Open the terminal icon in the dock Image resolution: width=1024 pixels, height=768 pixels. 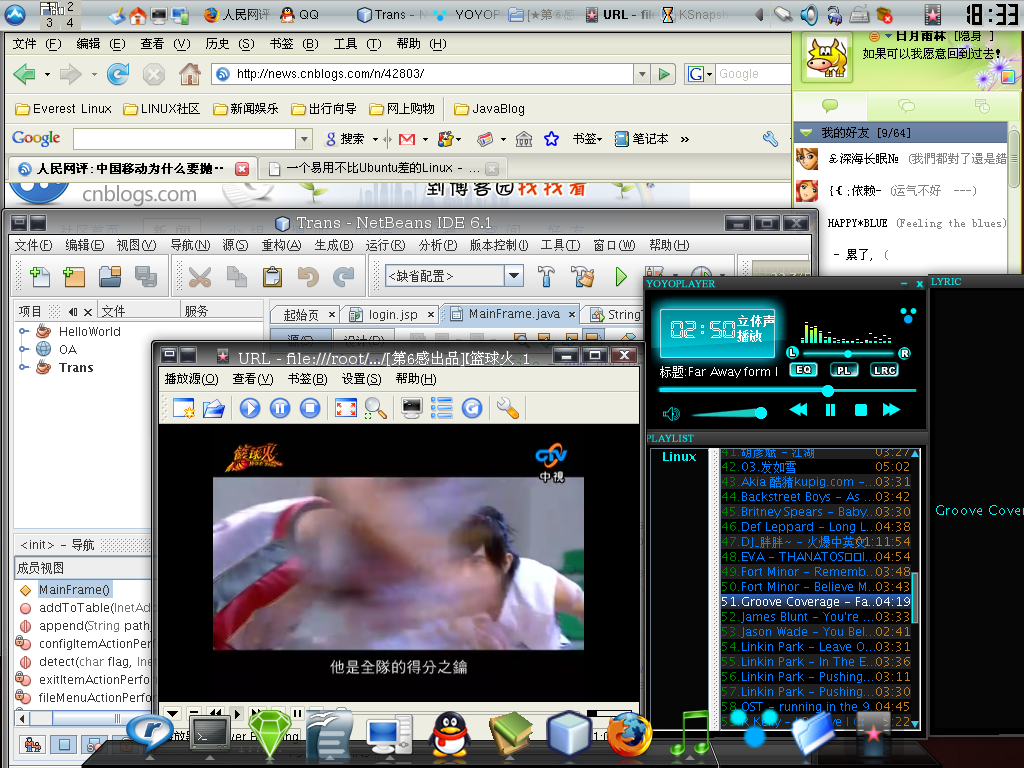(210, 735)
